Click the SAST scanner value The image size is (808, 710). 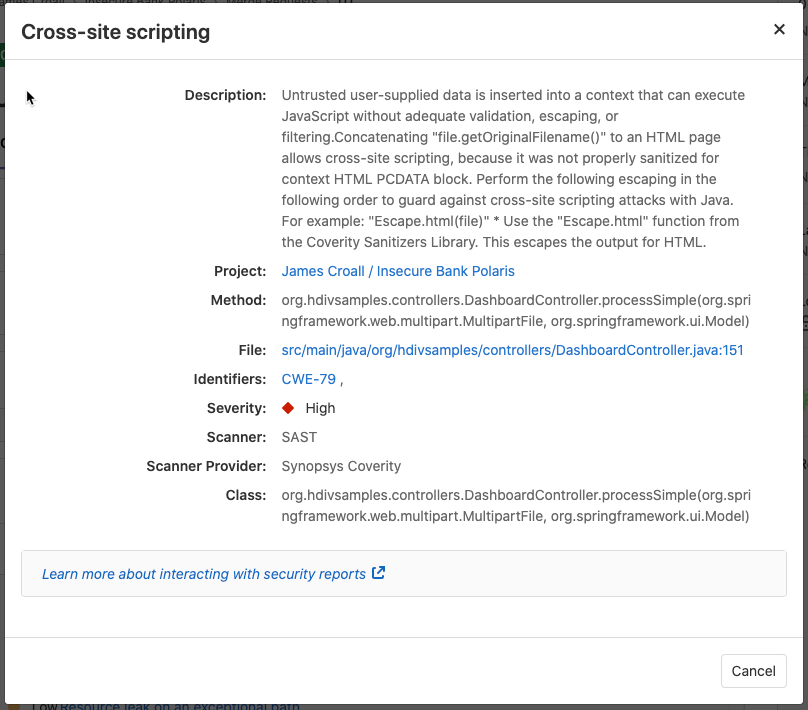click(296, 437)
